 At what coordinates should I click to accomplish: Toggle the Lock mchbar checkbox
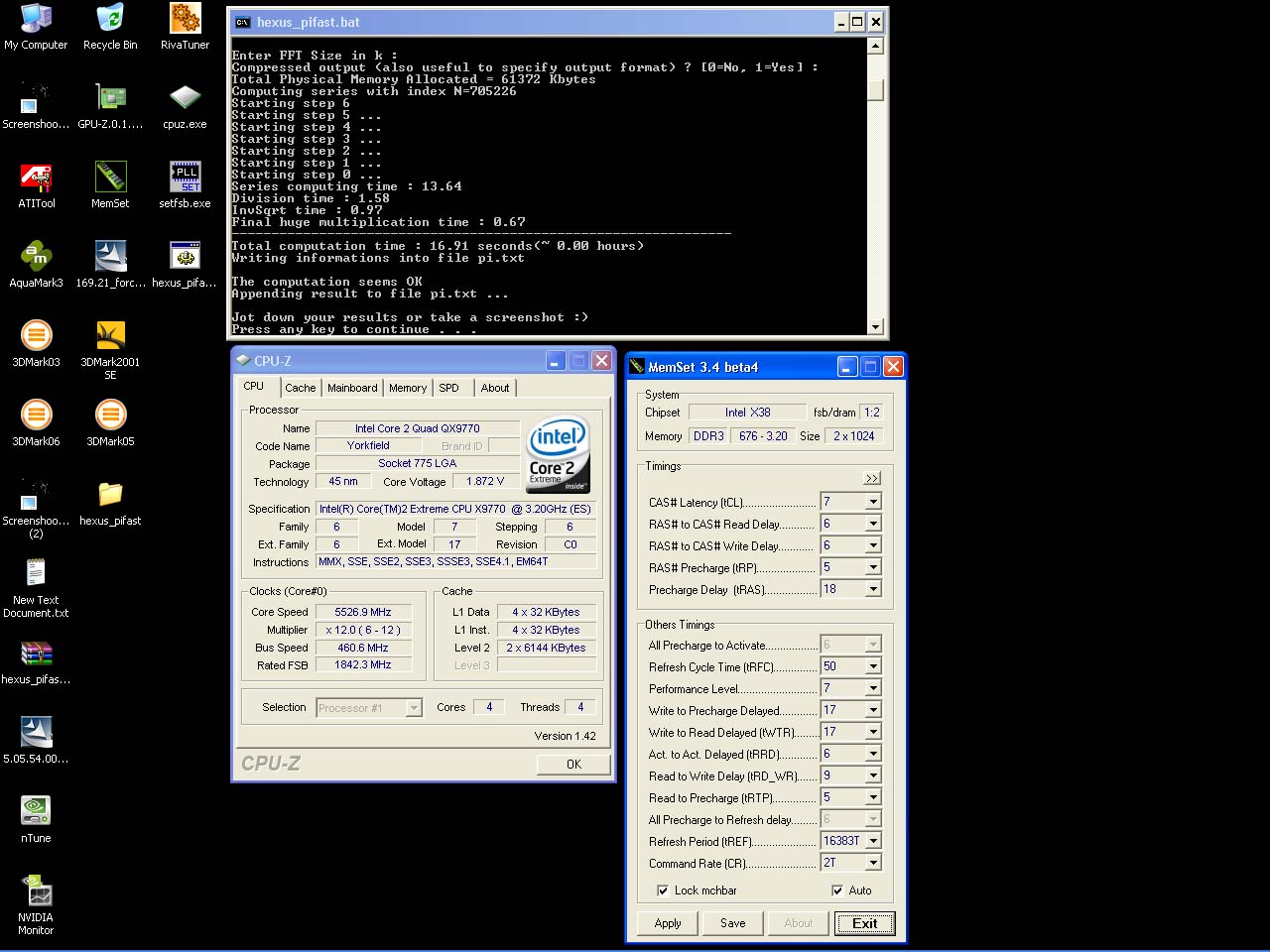pyautogui.click(x=663, y=891)
